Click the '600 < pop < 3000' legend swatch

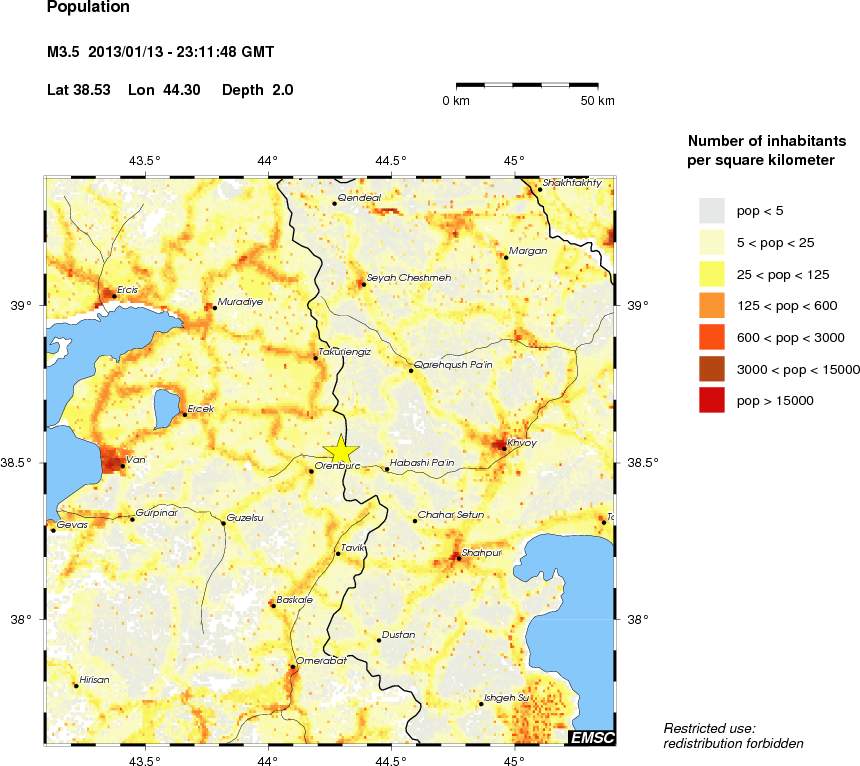(x=711, y=337)
